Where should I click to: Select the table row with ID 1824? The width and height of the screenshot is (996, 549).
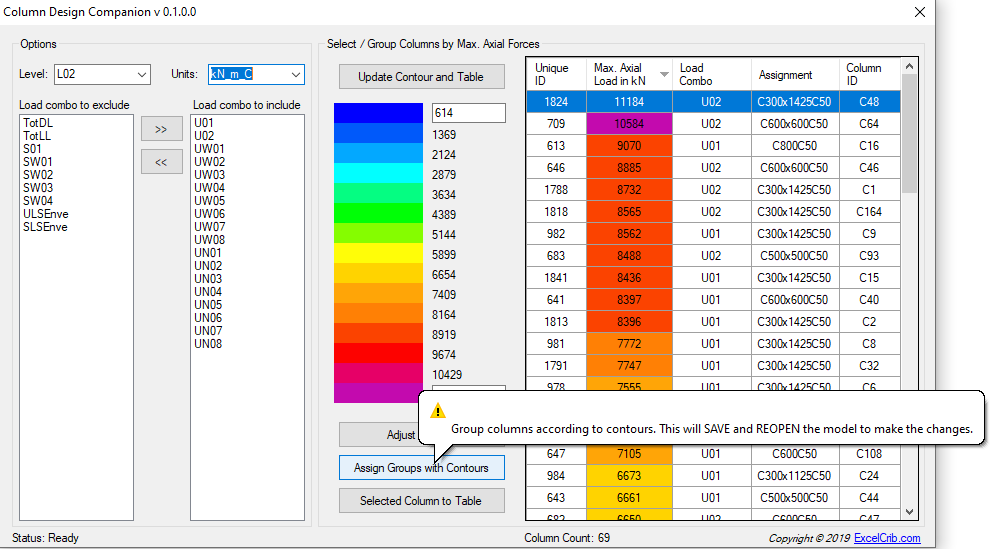pos(555,102)
